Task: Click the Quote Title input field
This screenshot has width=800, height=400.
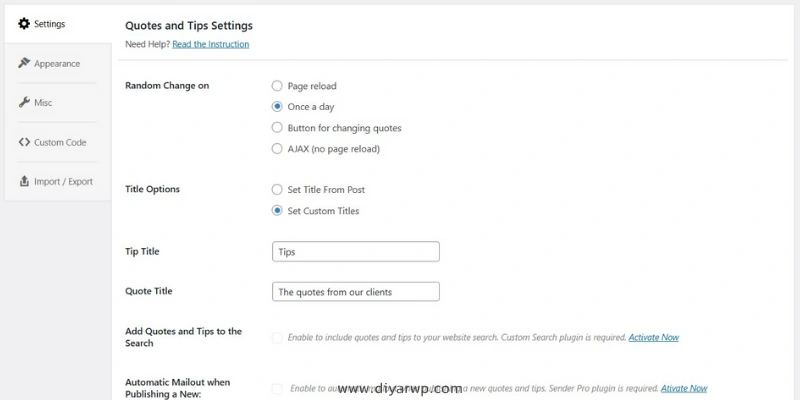Action: 355,292
